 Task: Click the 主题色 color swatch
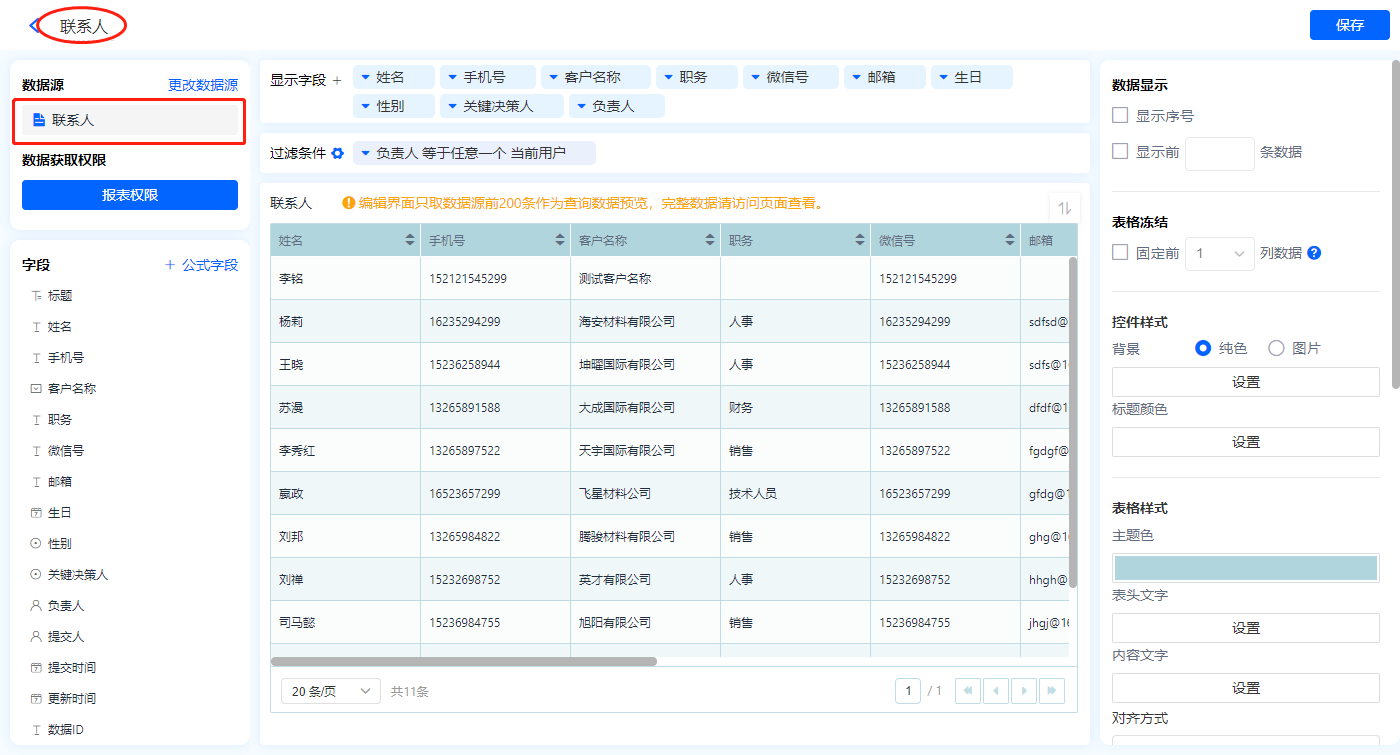pyautogui.click(x=1245, y=568)
